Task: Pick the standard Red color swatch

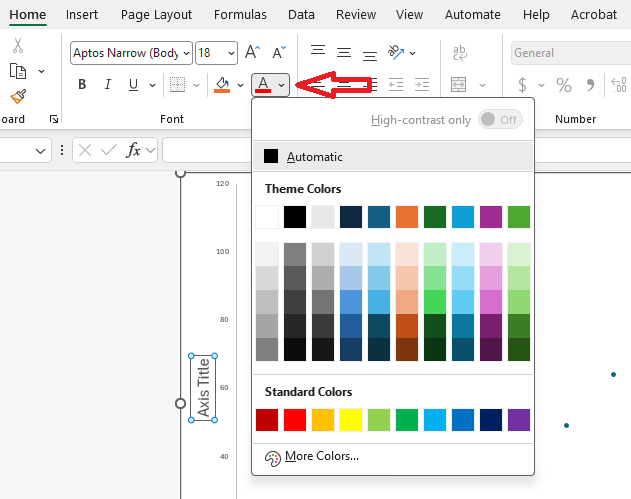Action: [295, 420]
